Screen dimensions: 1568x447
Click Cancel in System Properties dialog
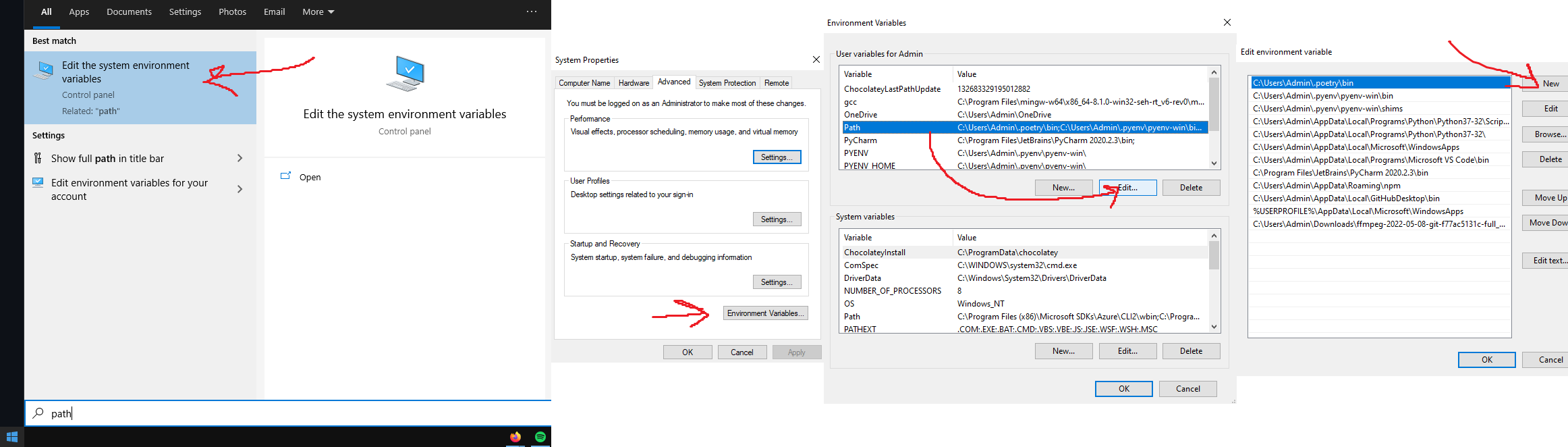point(742,352)
